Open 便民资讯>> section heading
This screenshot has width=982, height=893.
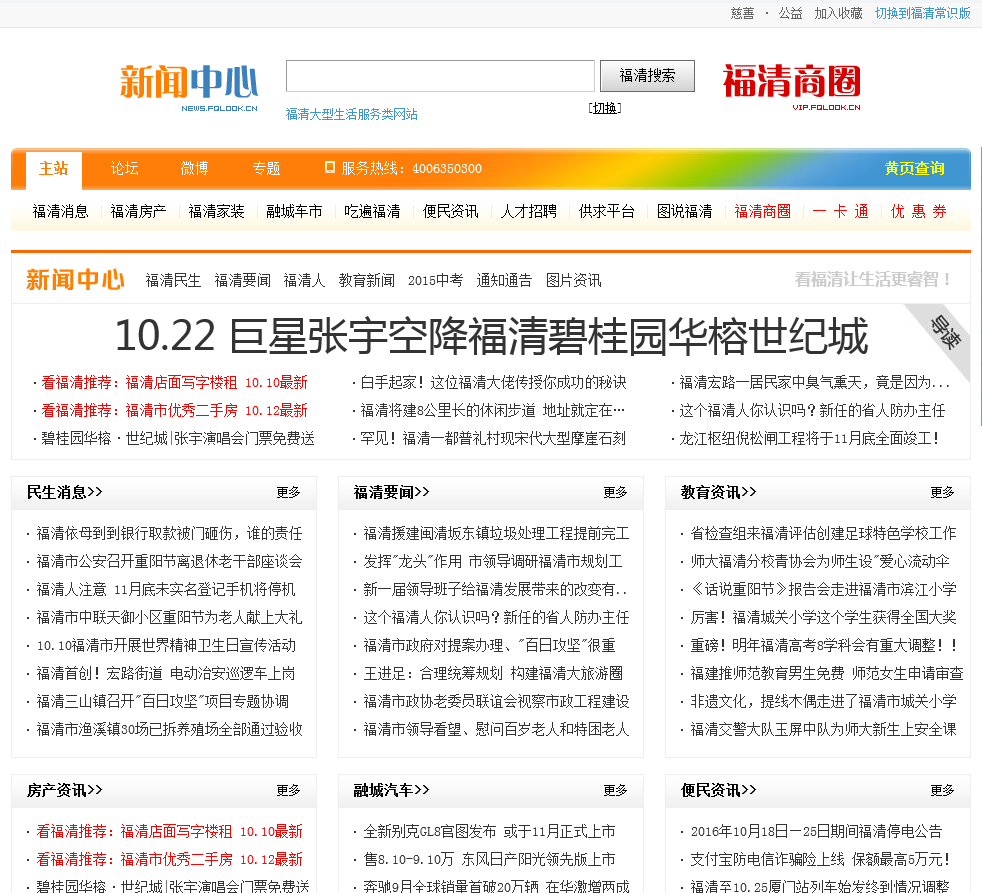[718, 791]
